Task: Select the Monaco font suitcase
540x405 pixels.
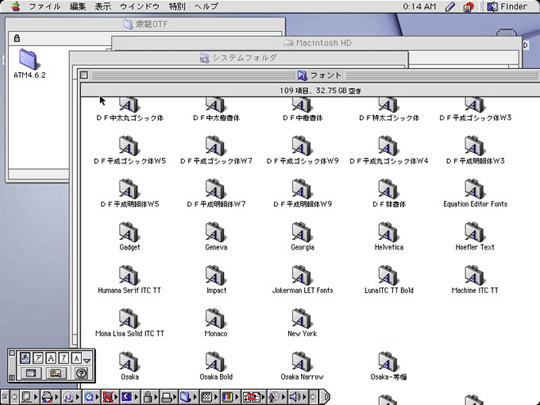Action: coord(215,318)
